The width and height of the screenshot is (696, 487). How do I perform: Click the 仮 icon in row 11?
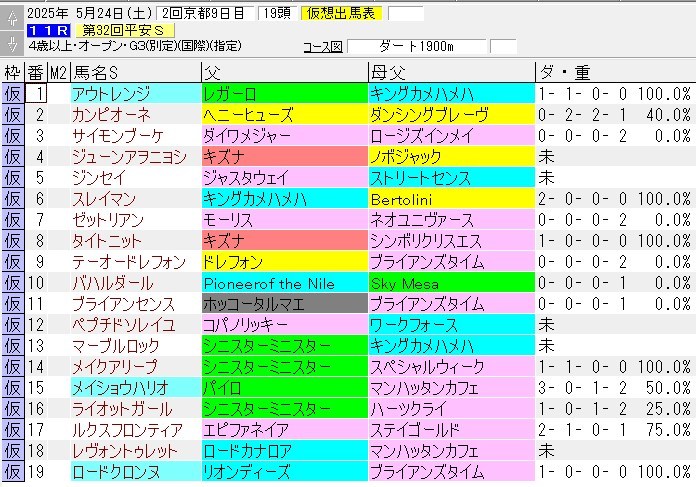13,304
